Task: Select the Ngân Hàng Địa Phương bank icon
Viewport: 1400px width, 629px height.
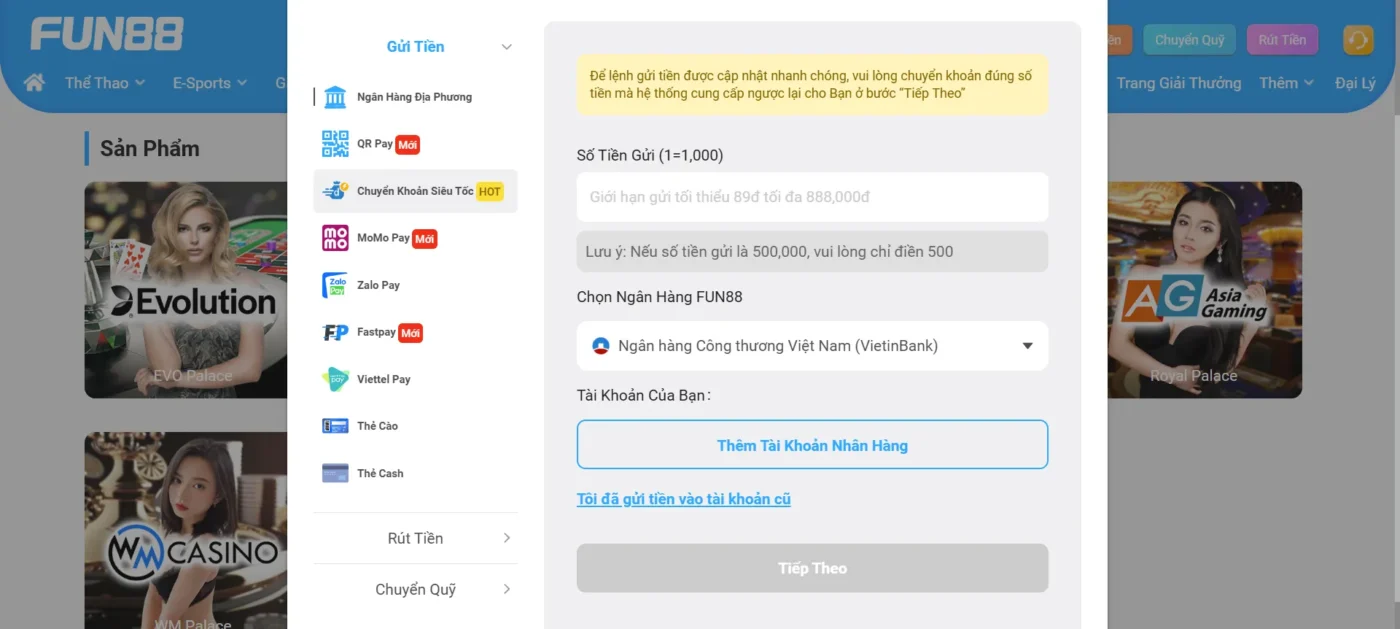Action: pyautogui.click(x=335, y=97)
